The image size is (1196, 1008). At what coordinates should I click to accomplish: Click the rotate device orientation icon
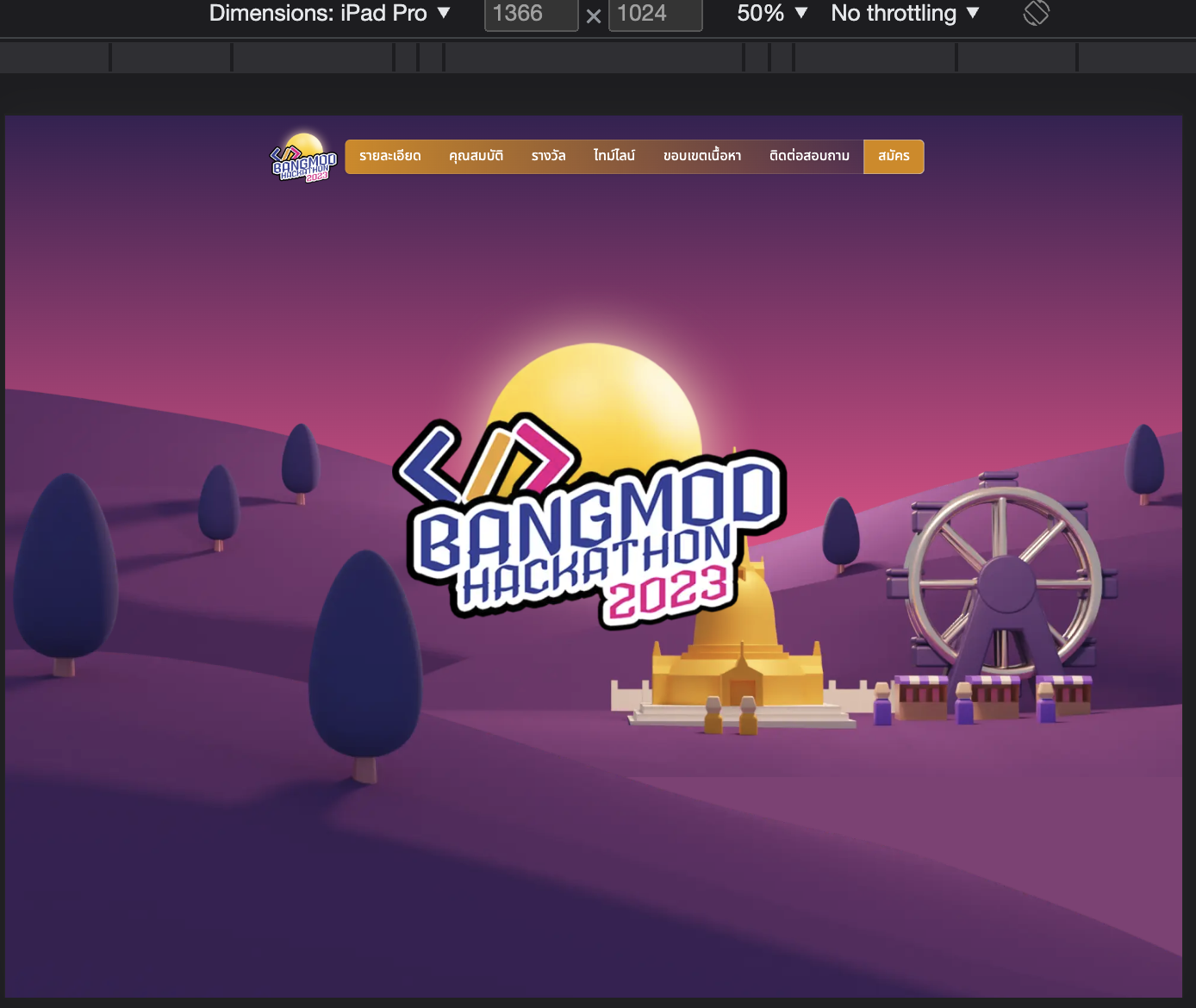click(1036, 13)
